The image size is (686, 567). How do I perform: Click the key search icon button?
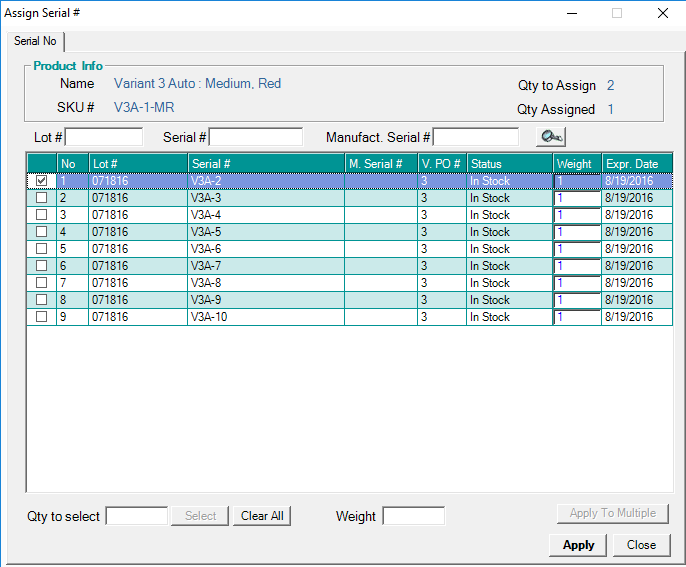tap(551, 137)
